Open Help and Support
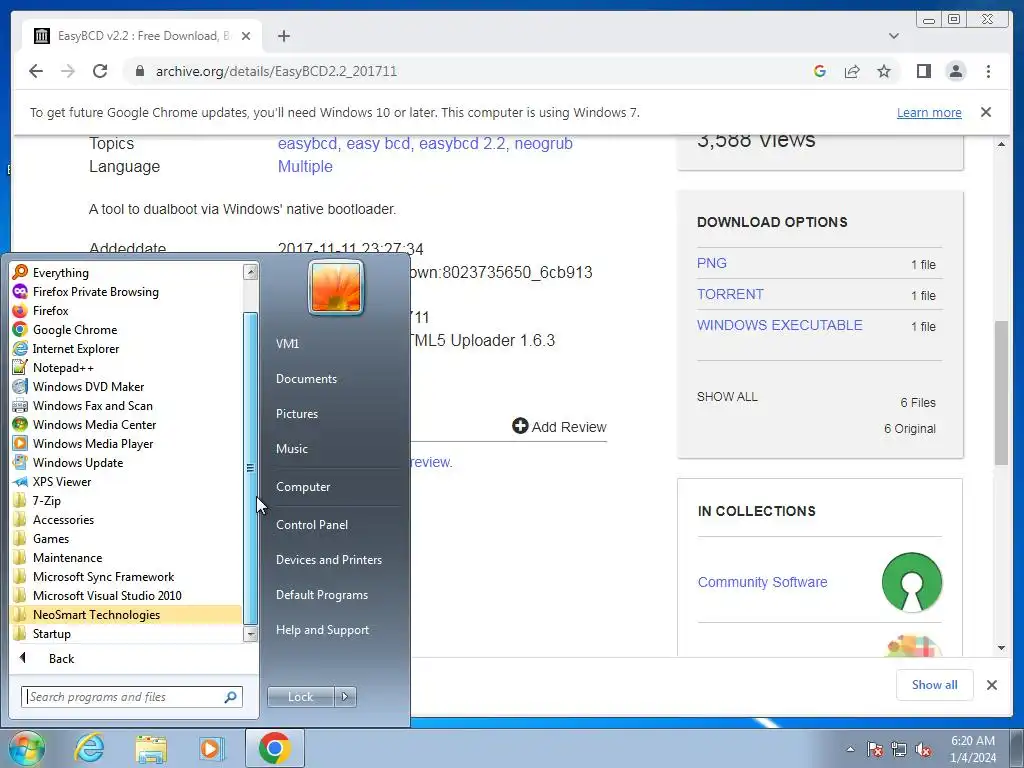1024x768 pixels. (322, 630)
